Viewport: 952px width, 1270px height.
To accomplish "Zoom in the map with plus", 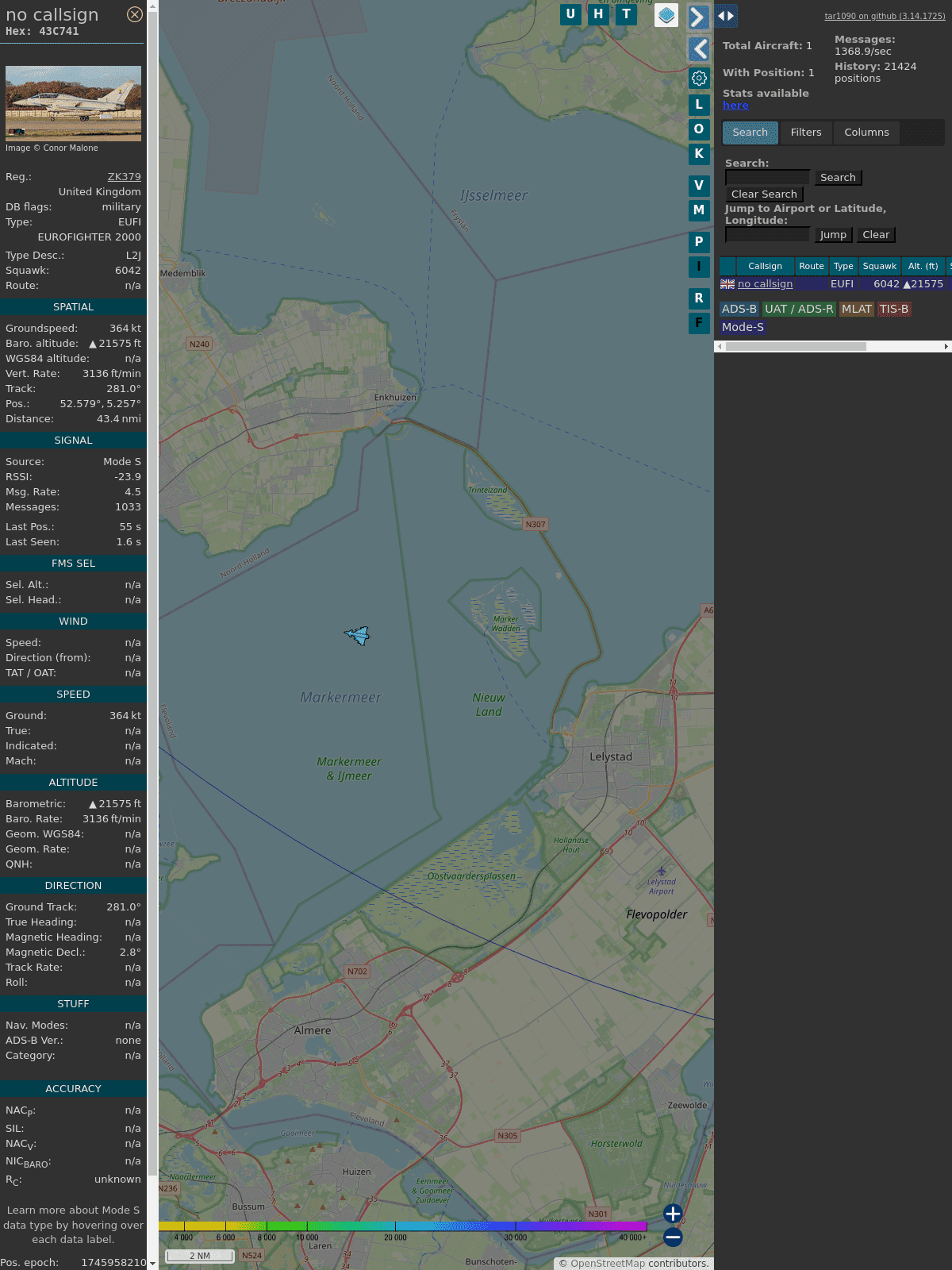I will coord(673,1214).
